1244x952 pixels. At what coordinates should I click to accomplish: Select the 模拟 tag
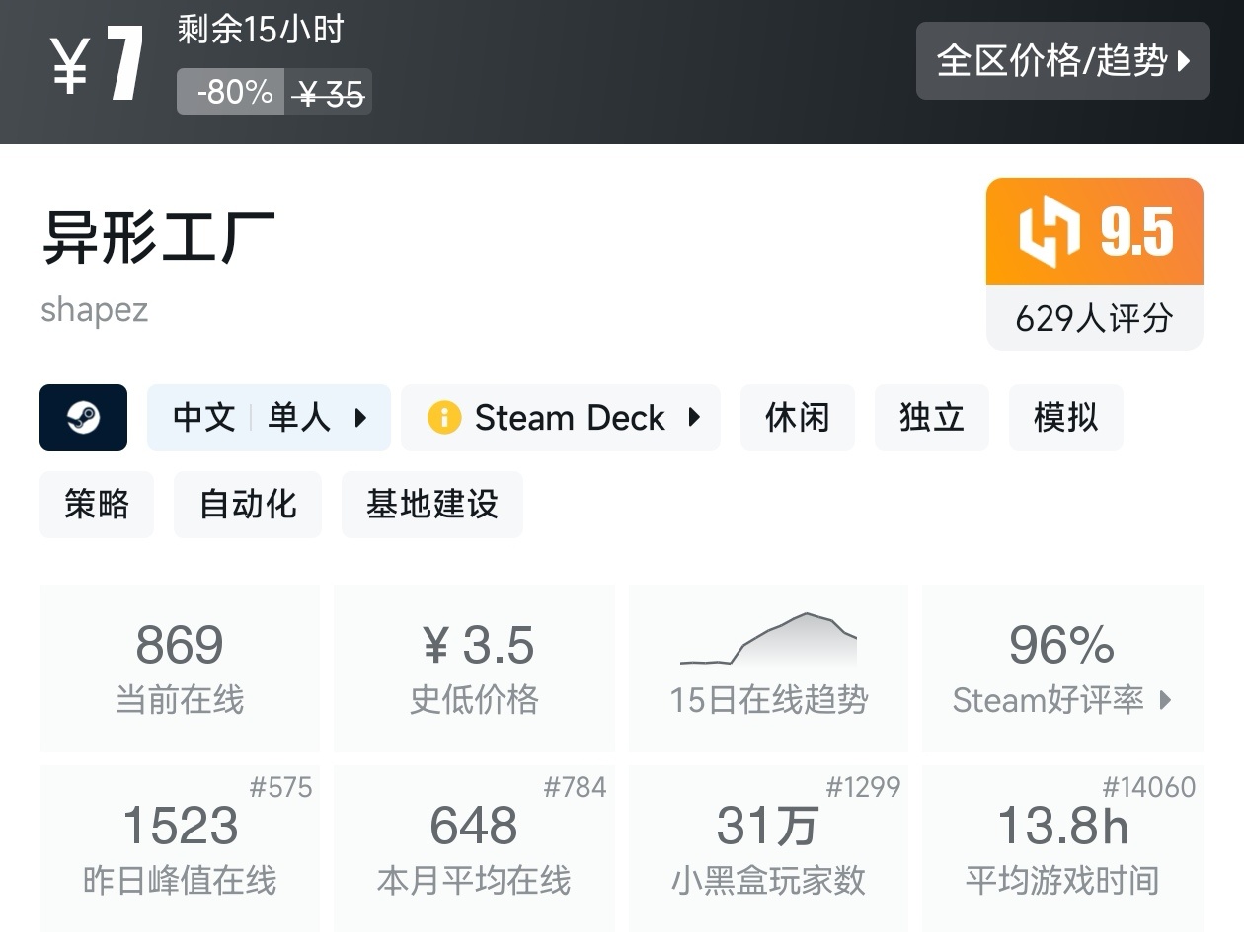tap(1065, 418)
